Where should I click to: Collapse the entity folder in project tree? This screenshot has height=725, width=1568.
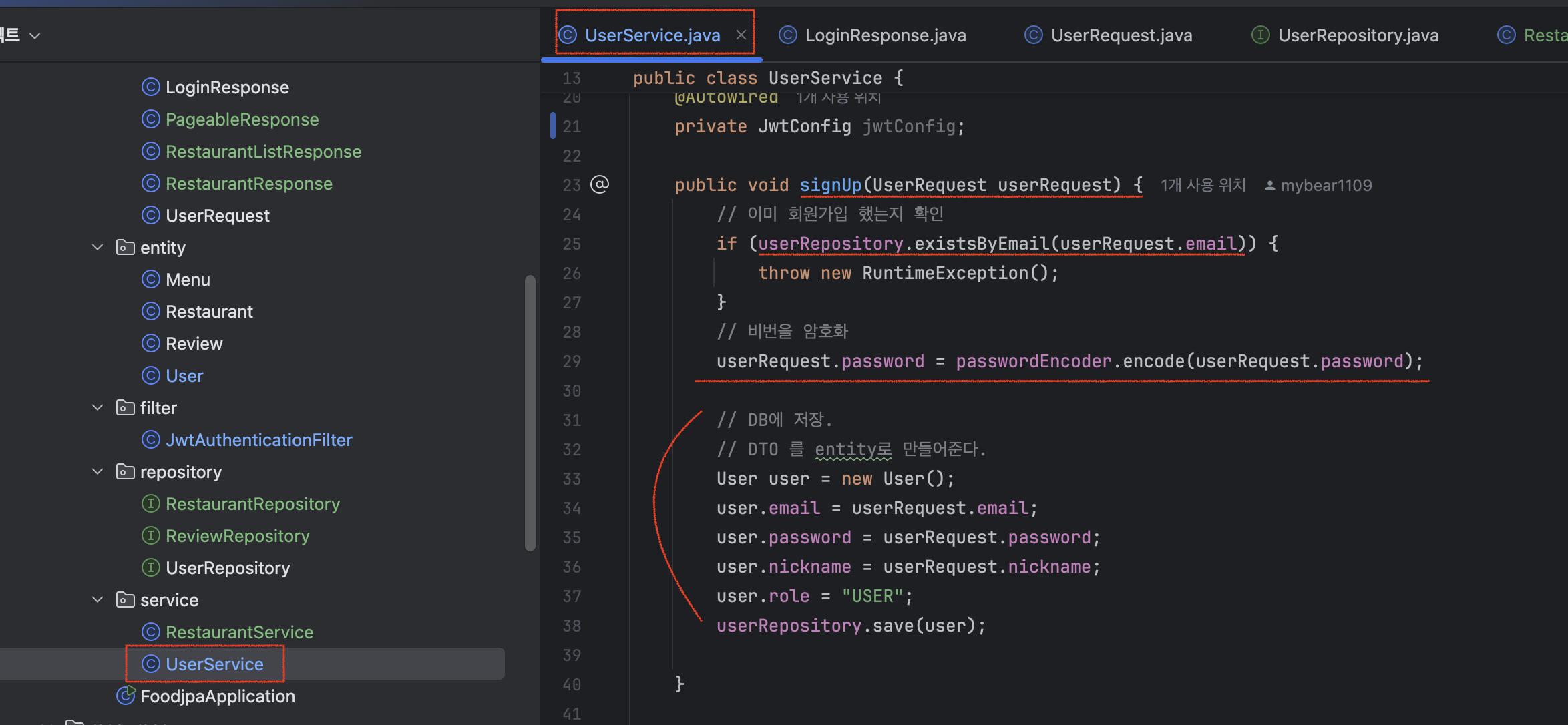coord(97,247)
